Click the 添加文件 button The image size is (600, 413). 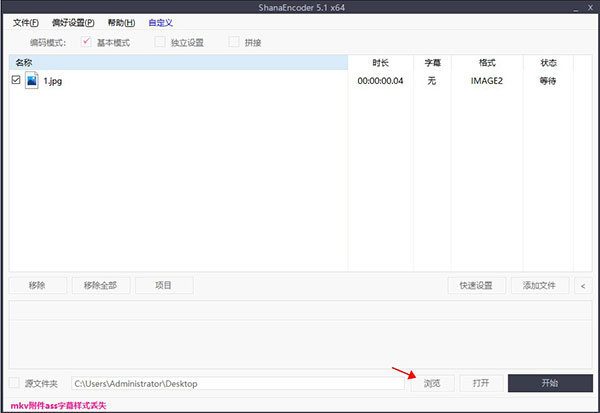(540, 286)
